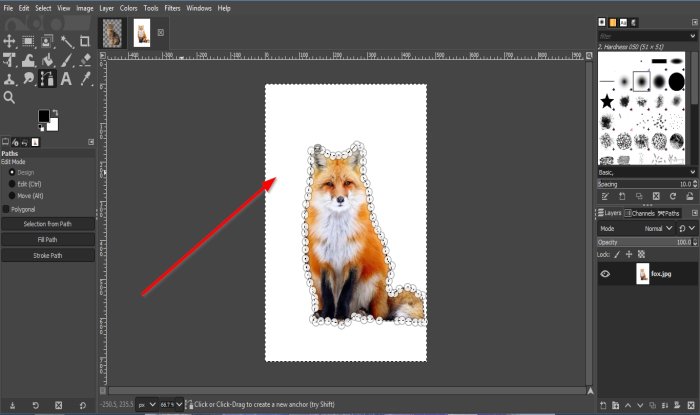Viewport: 700px width, 415px height.
Task: Switch to the Channels tab
Action: (642, 213)
